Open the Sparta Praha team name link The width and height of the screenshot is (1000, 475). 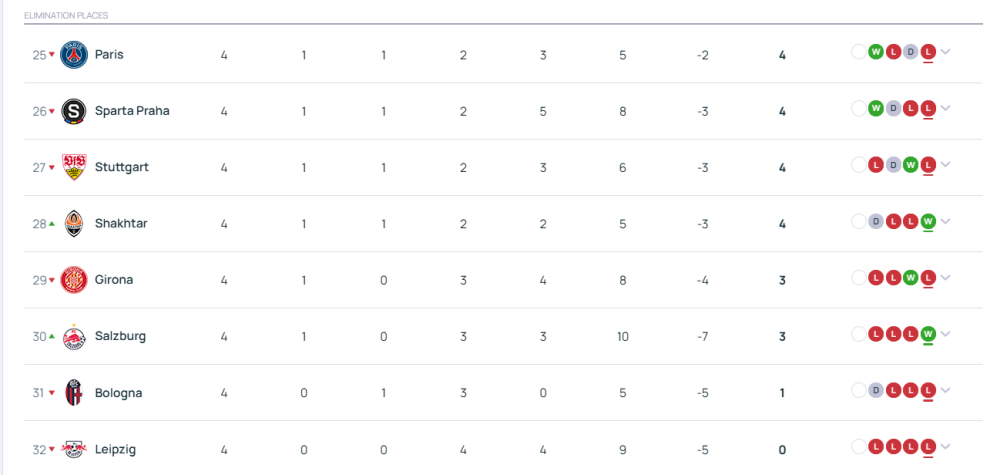pos(132,111)
